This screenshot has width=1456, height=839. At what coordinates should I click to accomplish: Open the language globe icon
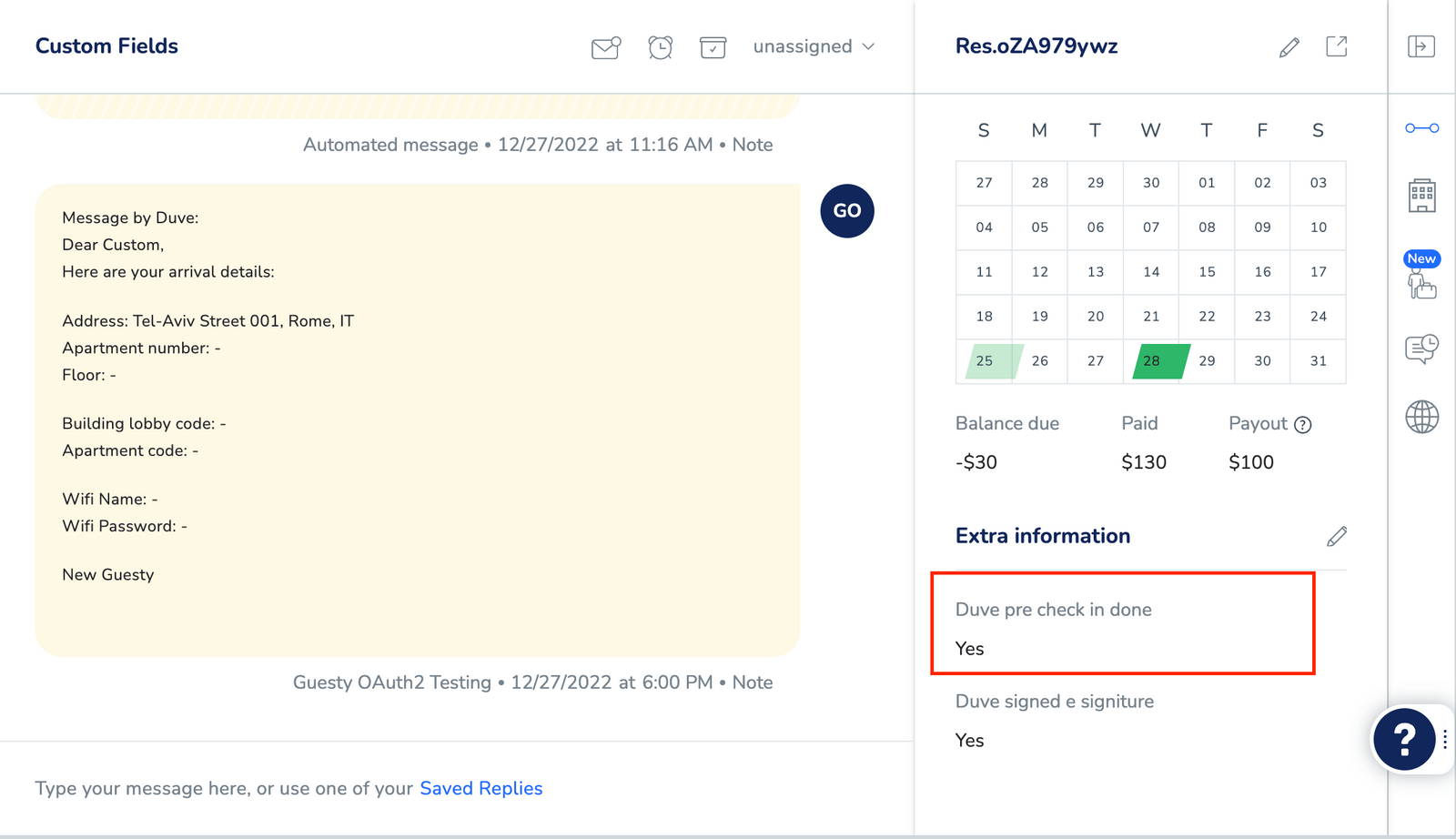coord(1421,418)
